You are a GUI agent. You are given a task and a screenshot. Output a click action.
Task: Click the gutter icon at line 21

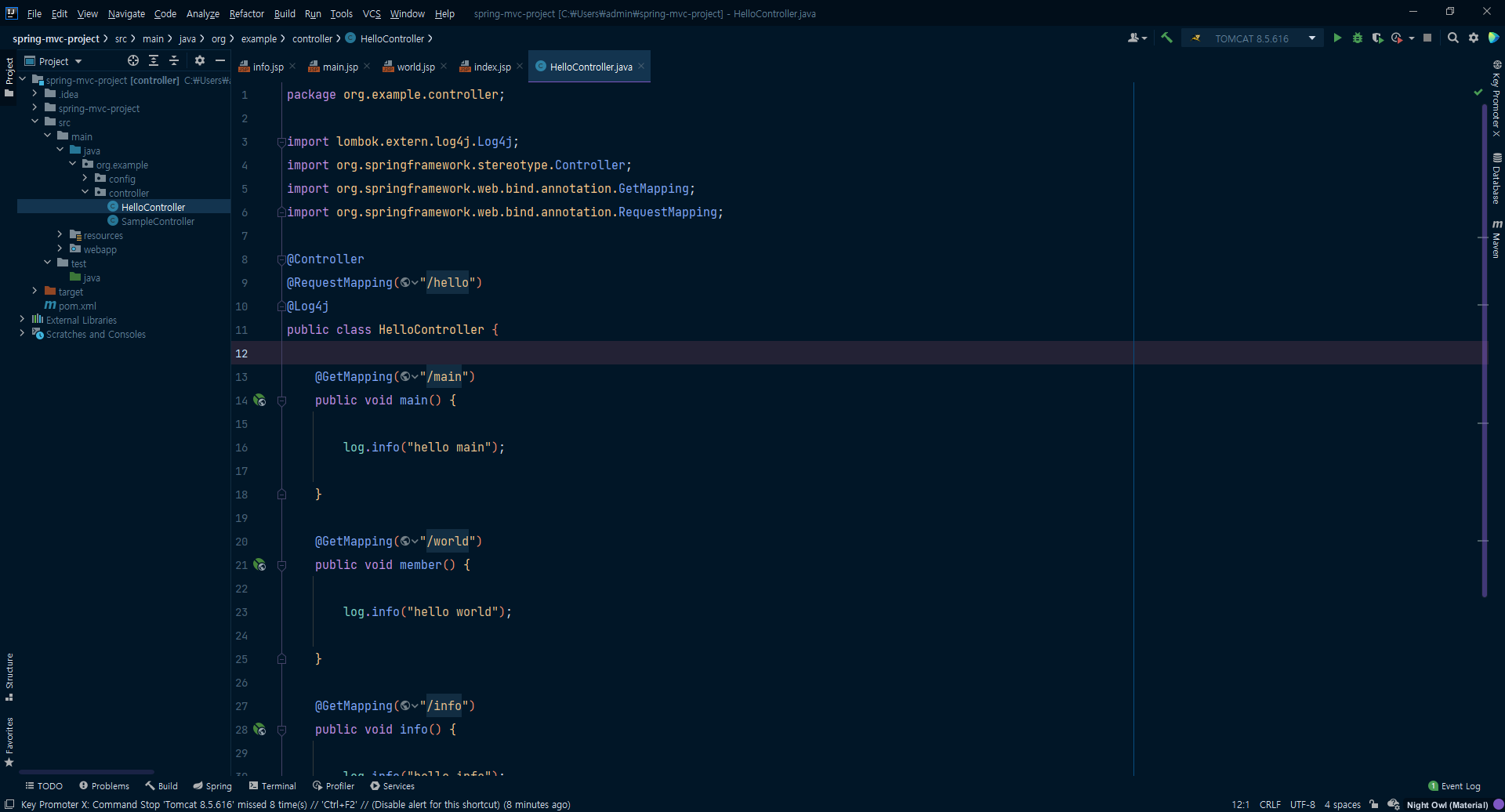(x=259, y=565)
